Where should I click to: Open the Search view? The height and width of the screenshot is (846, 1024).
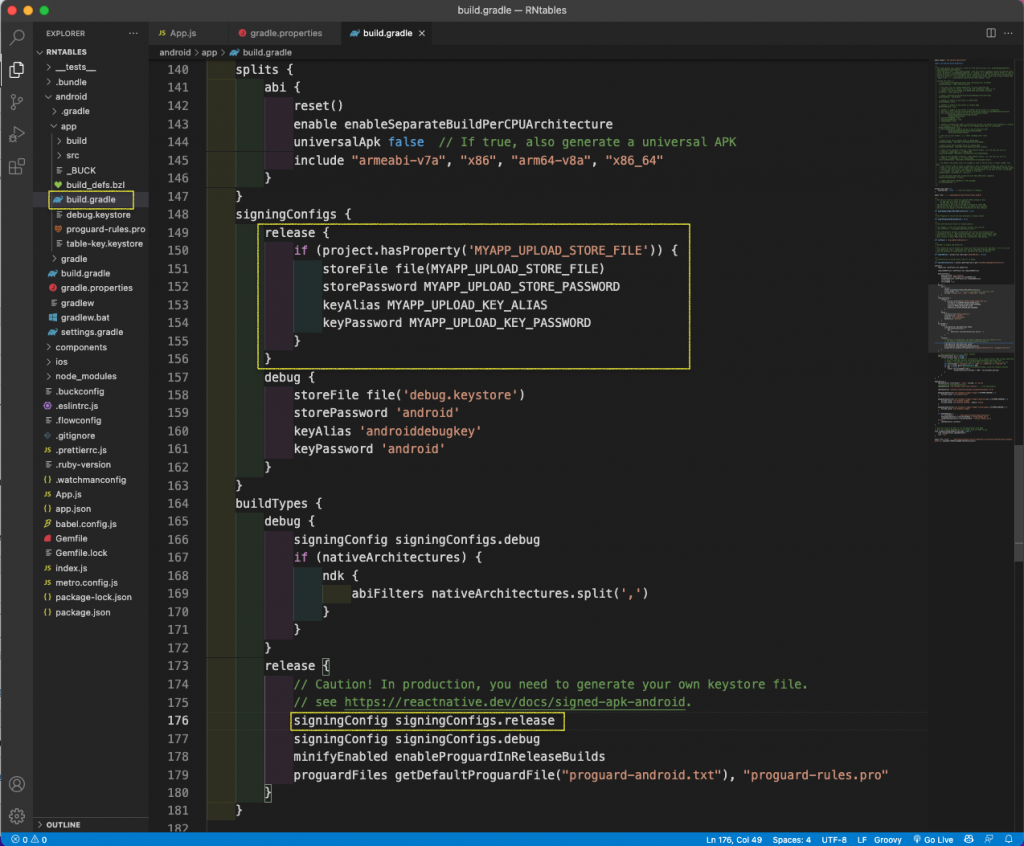16,36
